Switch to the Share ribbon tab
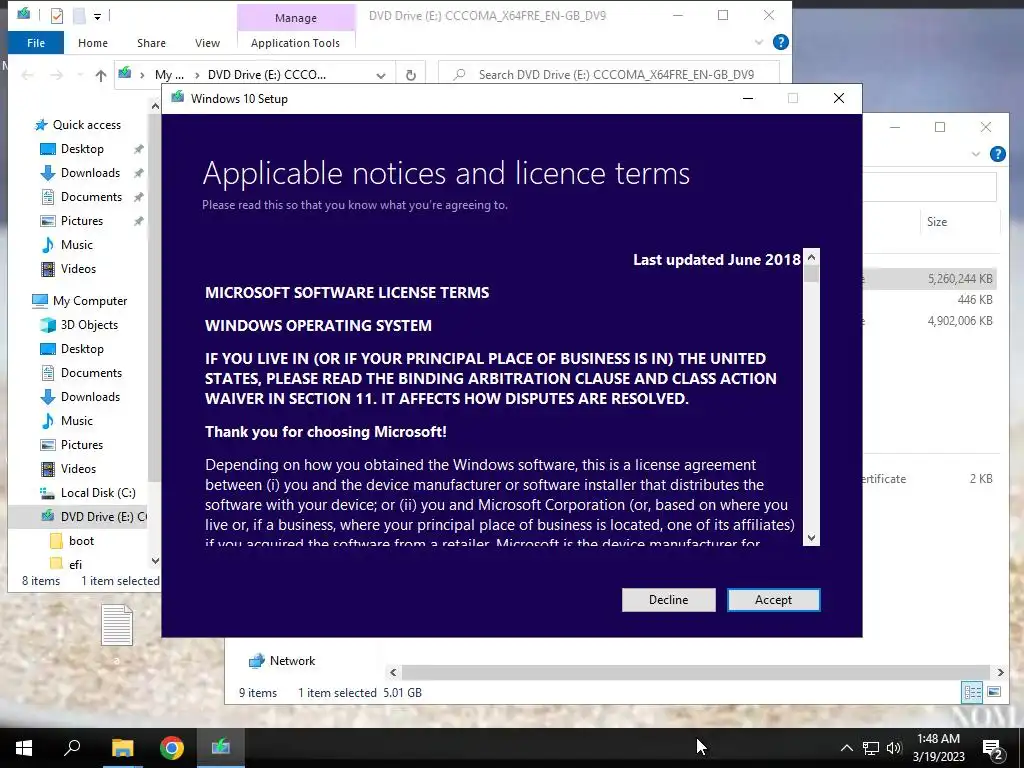This screenshot has height=768, width=1024. [151, 42]
